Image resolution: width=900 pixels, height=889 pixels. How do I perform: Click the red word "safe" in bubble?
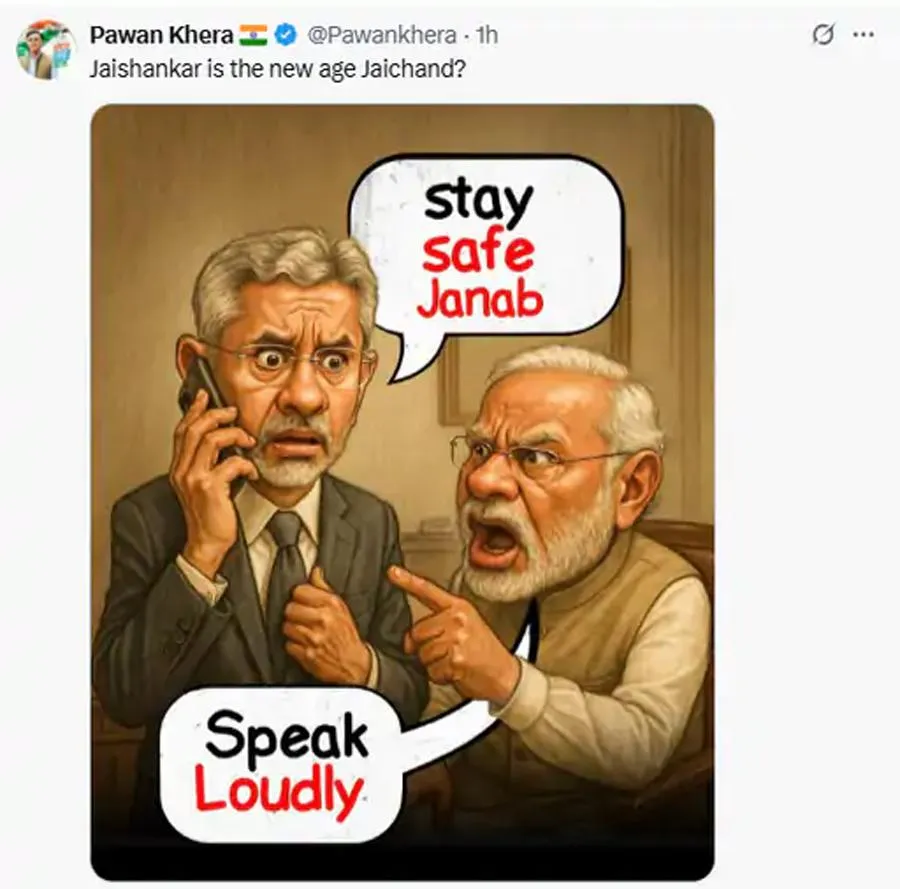tap(478, 251)
